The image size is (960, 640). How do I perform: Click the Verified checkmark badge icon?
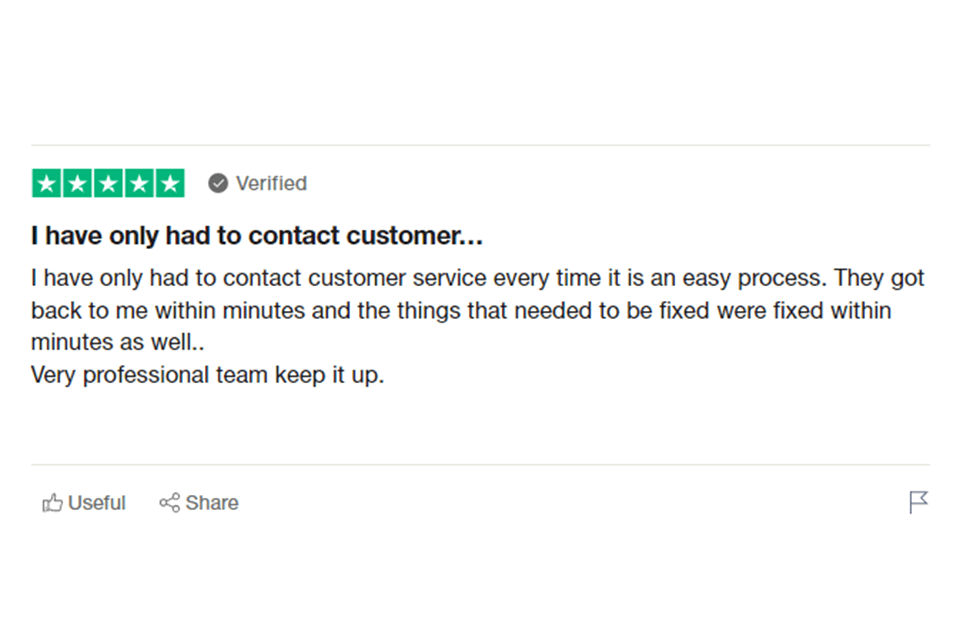pyautogui.click(x=218, y=183)
